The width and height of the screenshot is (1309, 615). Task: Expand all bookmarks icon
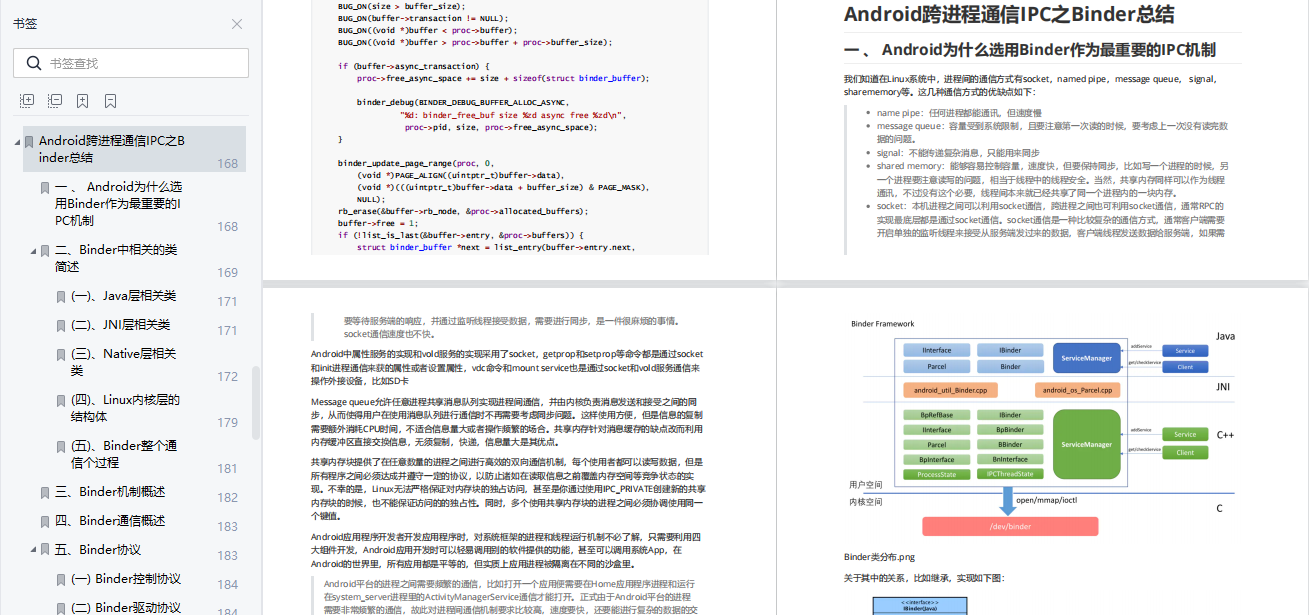coord(27,100)
